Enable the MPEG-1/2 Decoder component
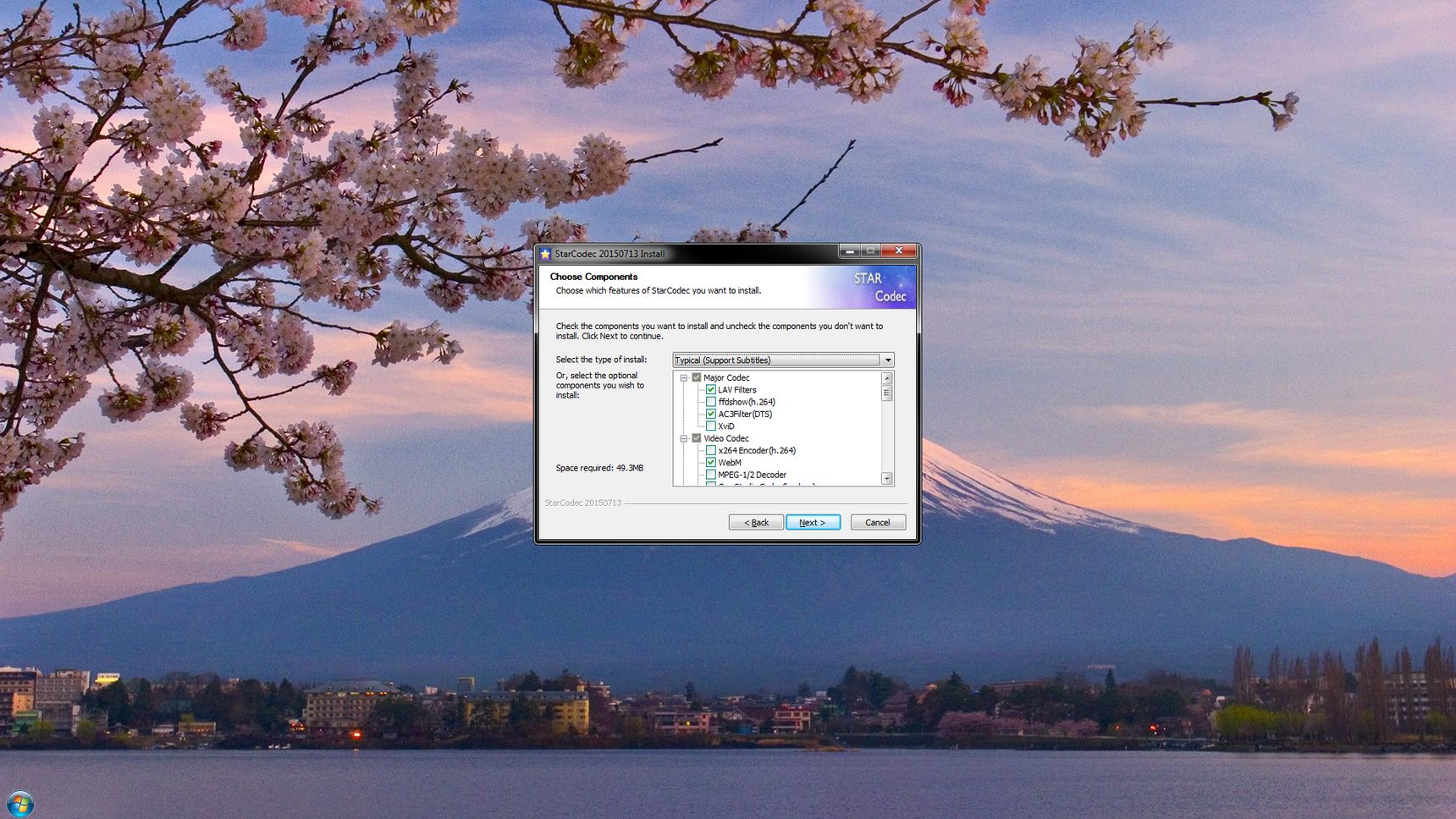1456x819 pixels. [711, 475]
